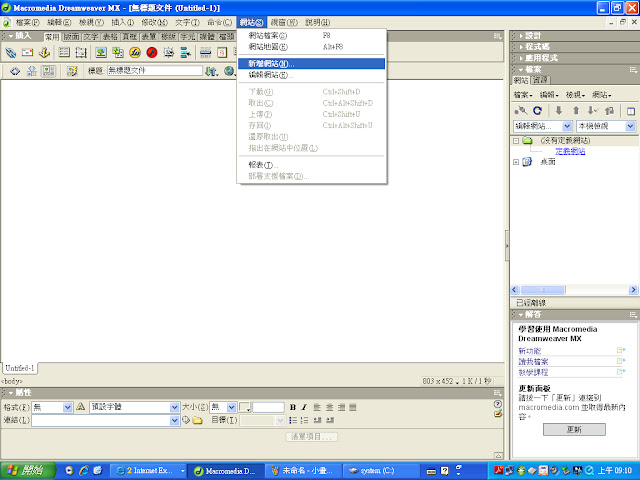This screenshot has width=640, height=480.
Task: Click the 標題 document title field
Action: (154, 71)
